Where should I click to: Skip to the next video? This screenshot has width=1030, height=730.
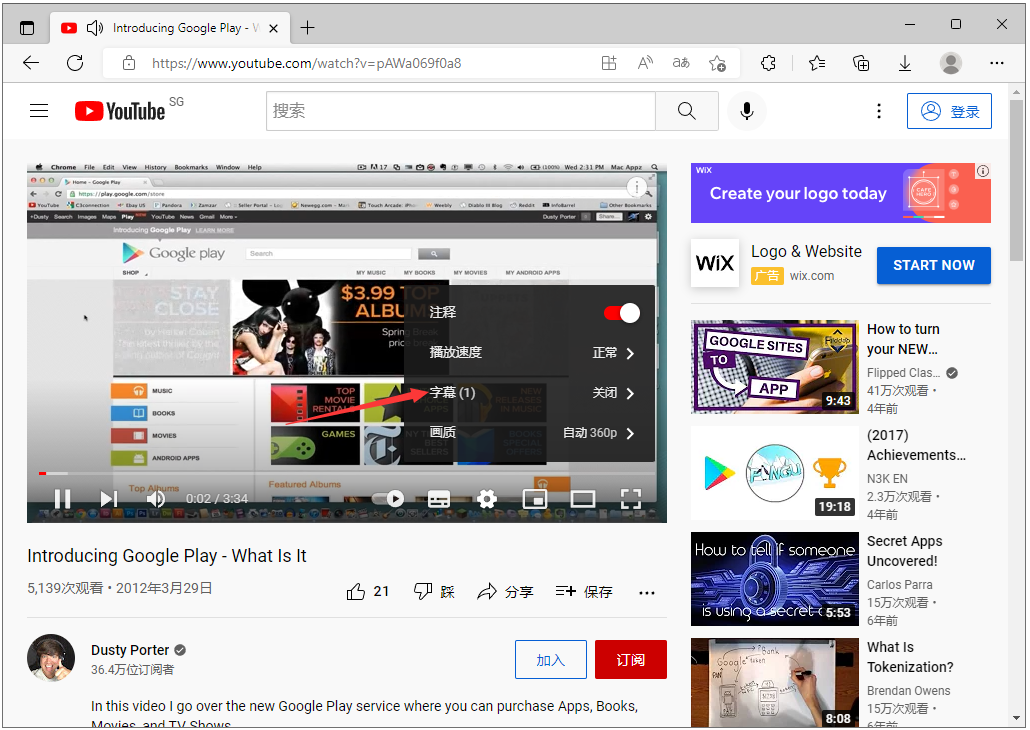[x=109, y=499]
